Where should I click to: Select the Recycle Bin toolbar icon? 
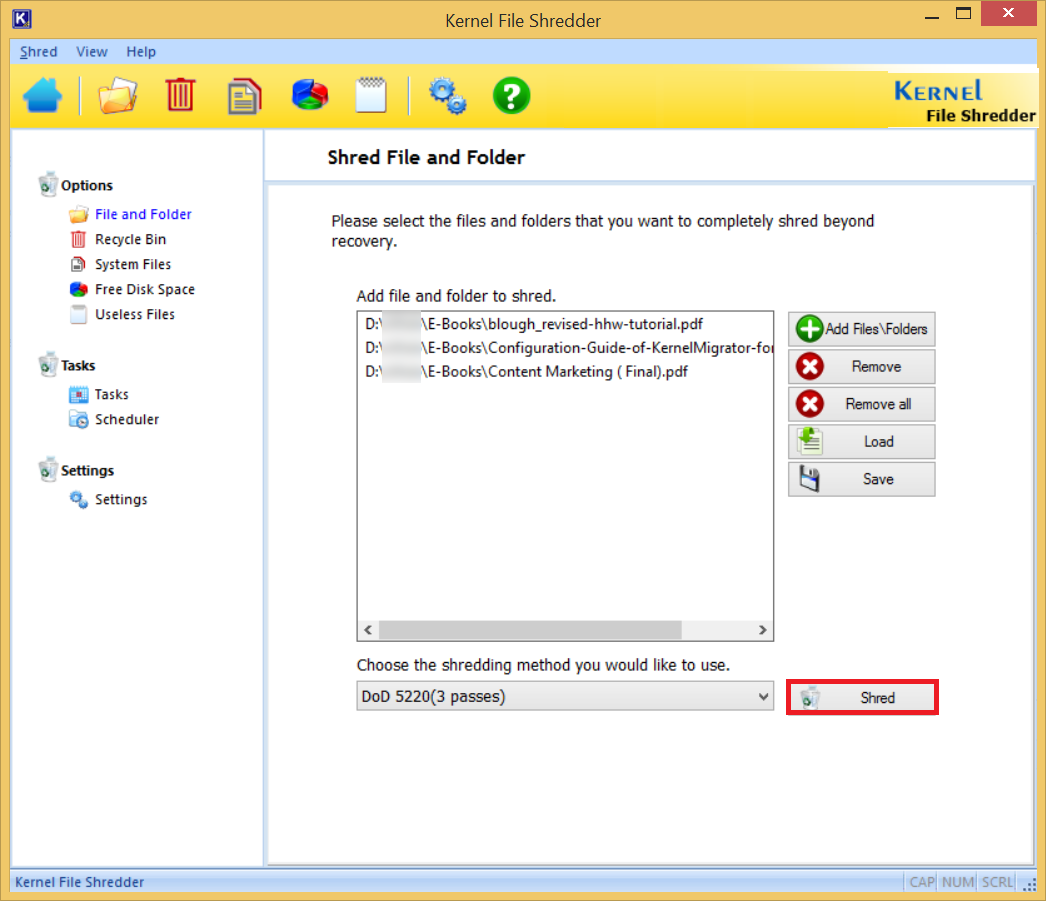click(180, 95)
